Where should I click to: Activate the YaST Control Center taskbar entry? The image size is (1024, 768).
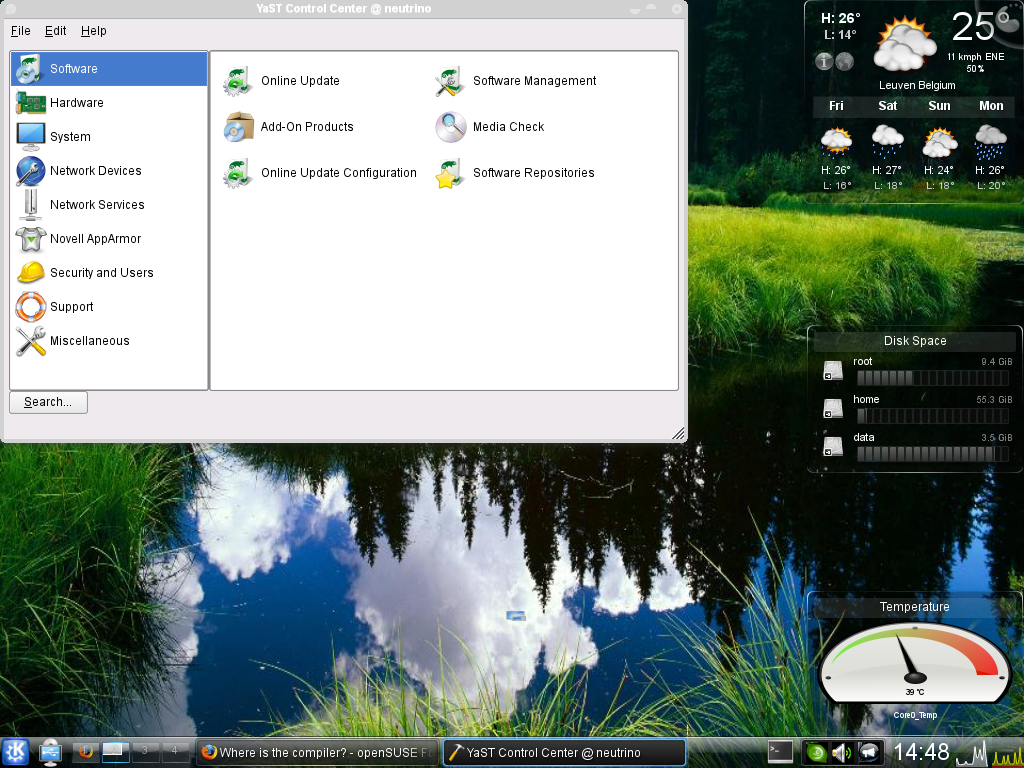(x=564, y=752)
